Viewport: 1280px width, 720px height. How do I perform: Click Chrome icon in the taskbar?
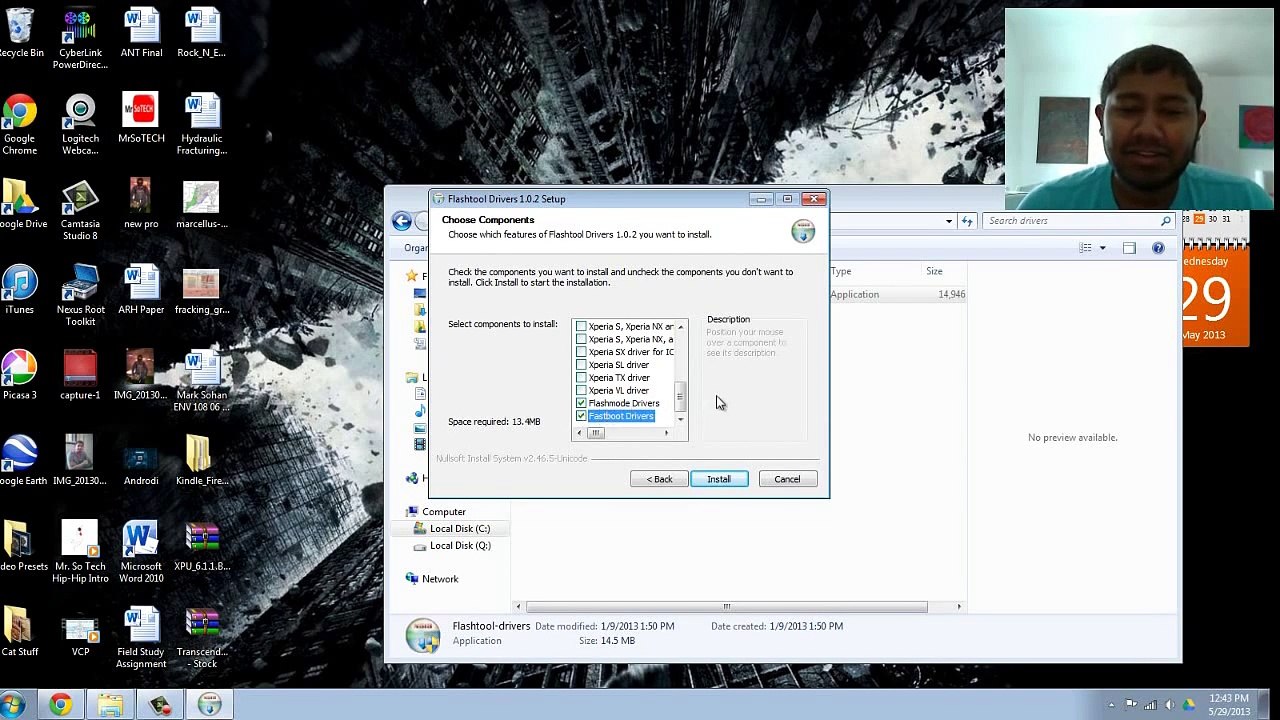pyautogui.click(x=61, y=706)
